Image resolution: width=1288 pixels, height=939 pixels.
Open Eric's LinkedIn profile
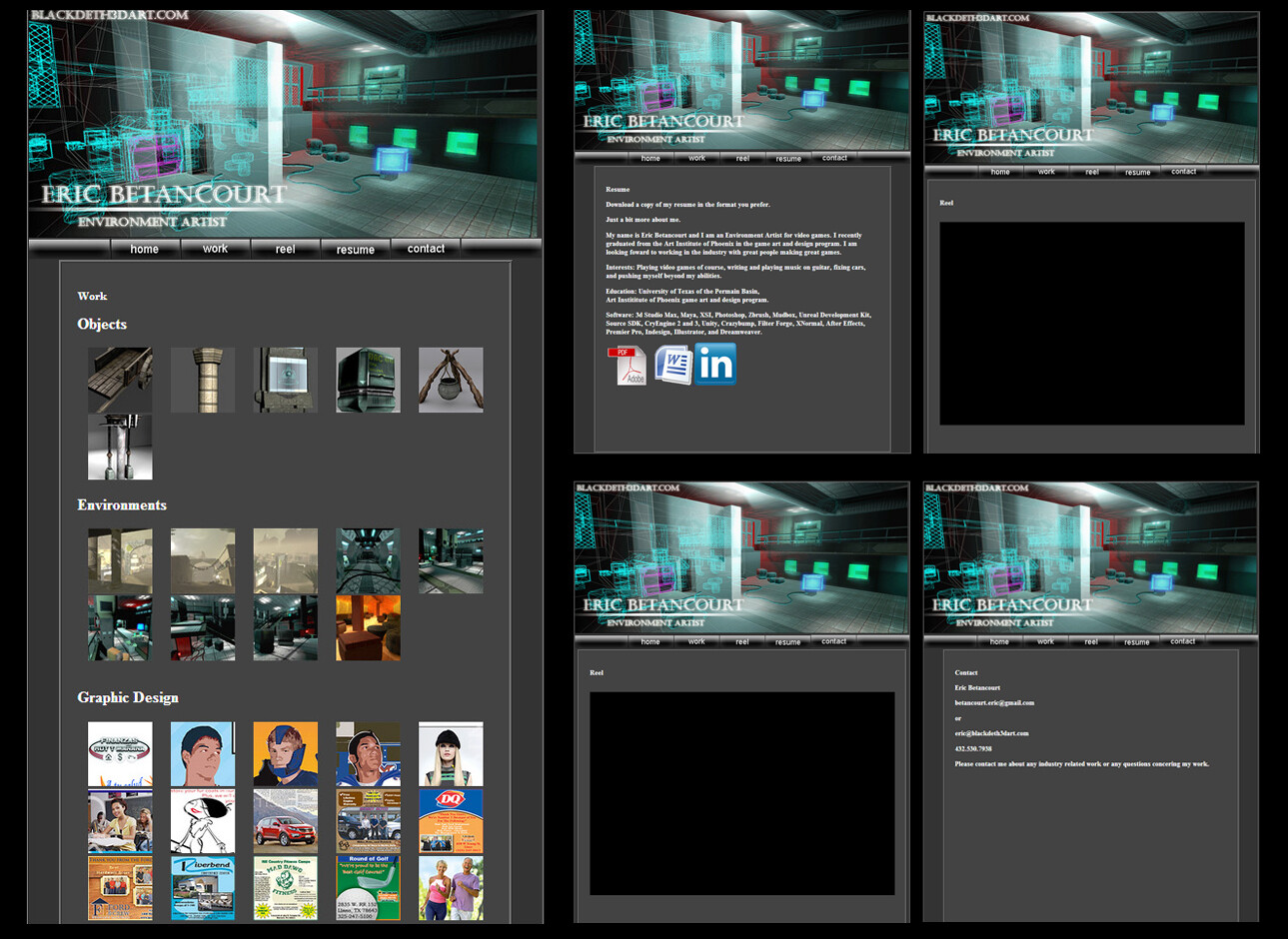(x=715, y=366)
